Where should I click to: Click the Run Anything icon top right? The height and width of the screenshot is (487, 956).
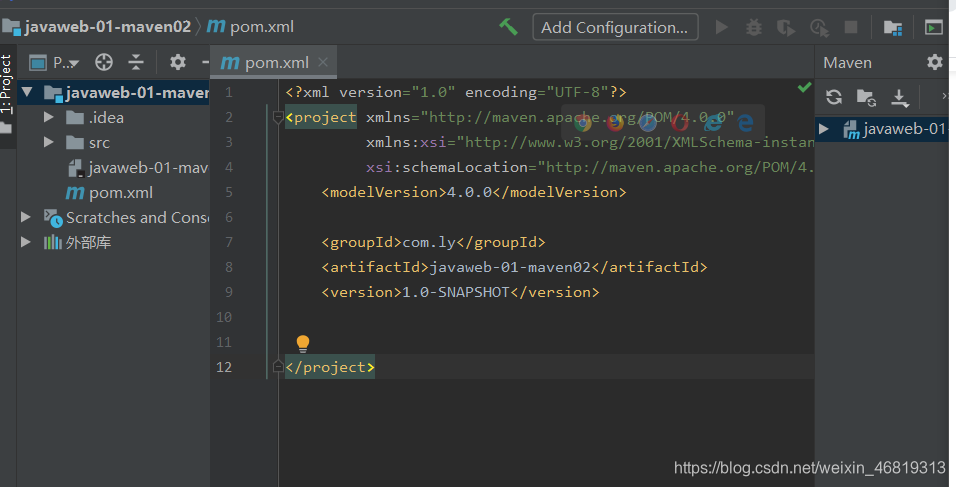click(x=933, y=27)
